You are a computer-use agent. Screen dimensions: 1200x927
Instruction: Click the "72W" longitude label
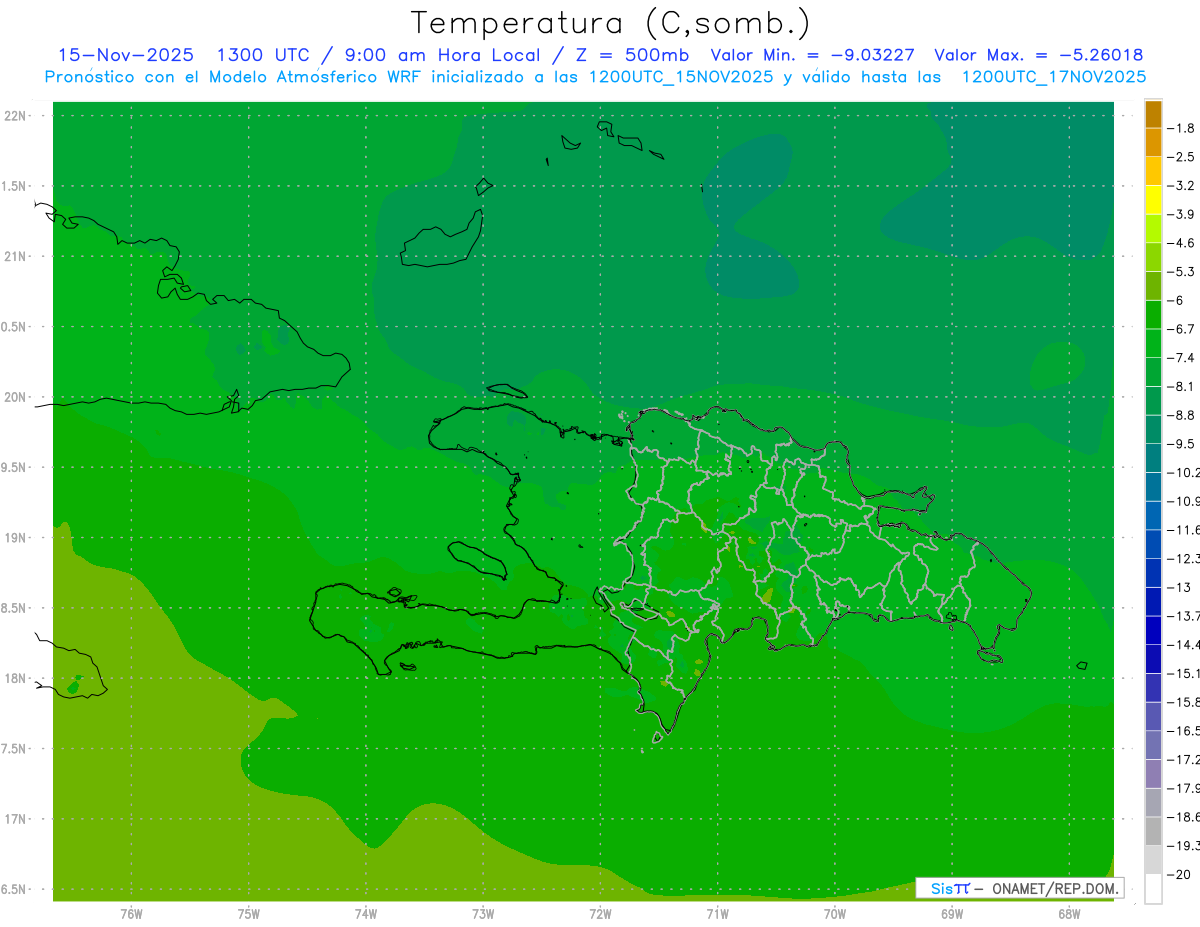pyautogui.click(x=601, y=914)
